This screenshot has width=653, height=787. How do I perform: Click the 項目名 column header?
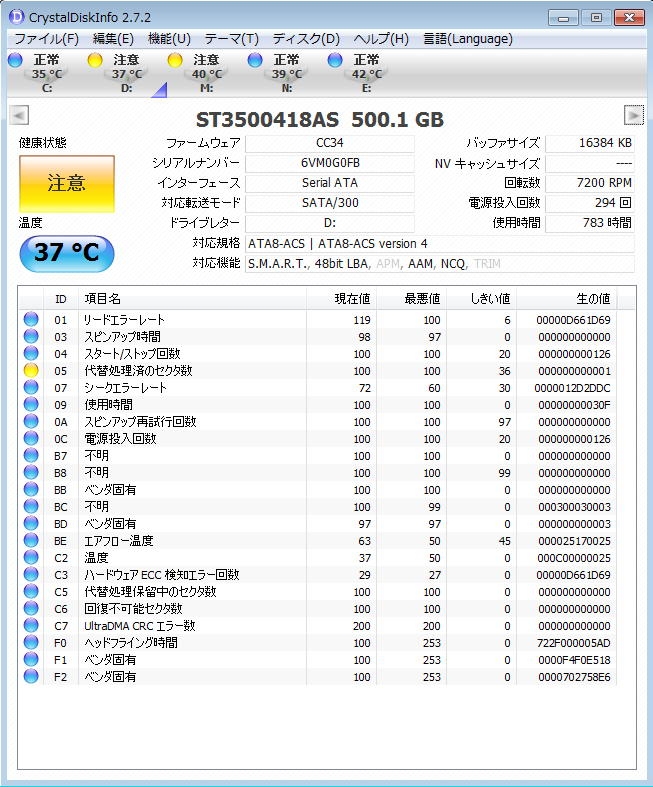pos(192,299)
